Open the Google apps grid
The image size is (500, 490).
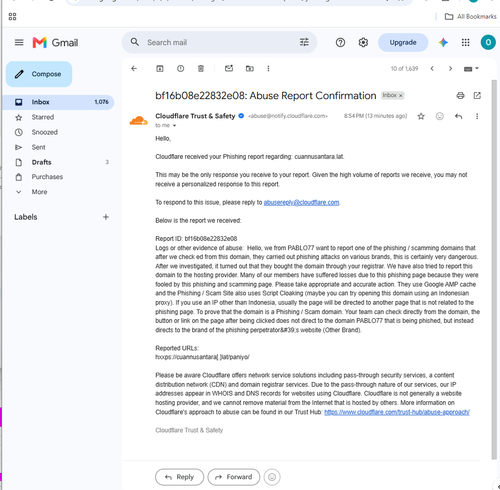(x=465, y=42)
